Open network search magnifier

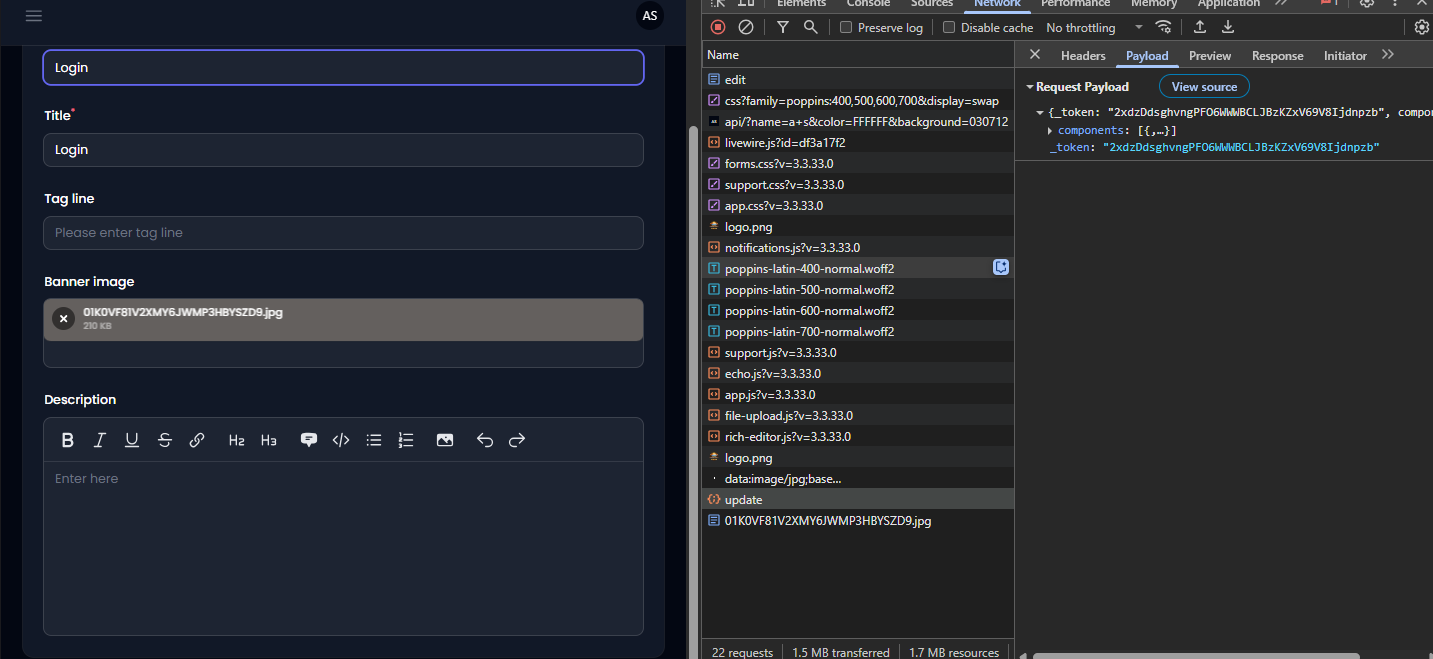[811, 27]
